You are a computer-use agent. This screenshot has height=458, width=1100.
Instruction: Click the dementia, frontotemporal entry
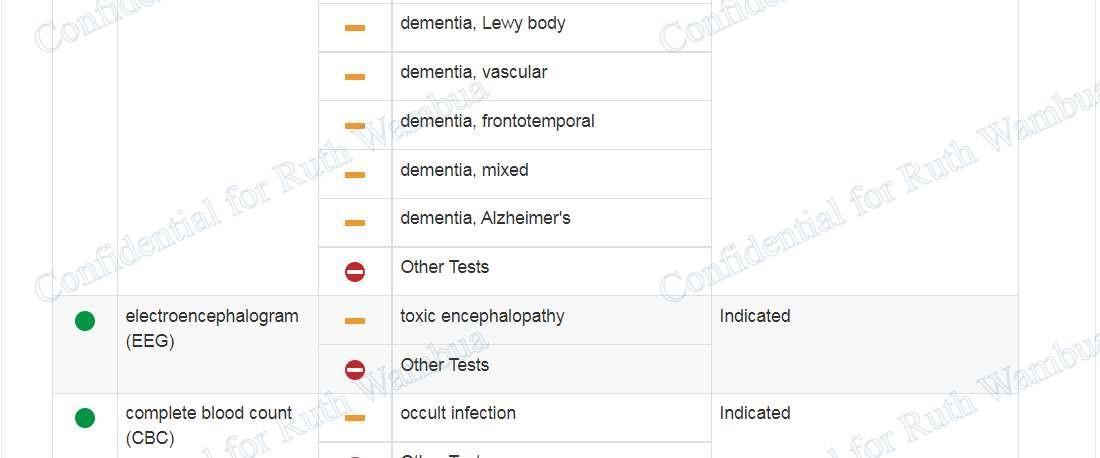pyautogui.click(x=497, y=121)
